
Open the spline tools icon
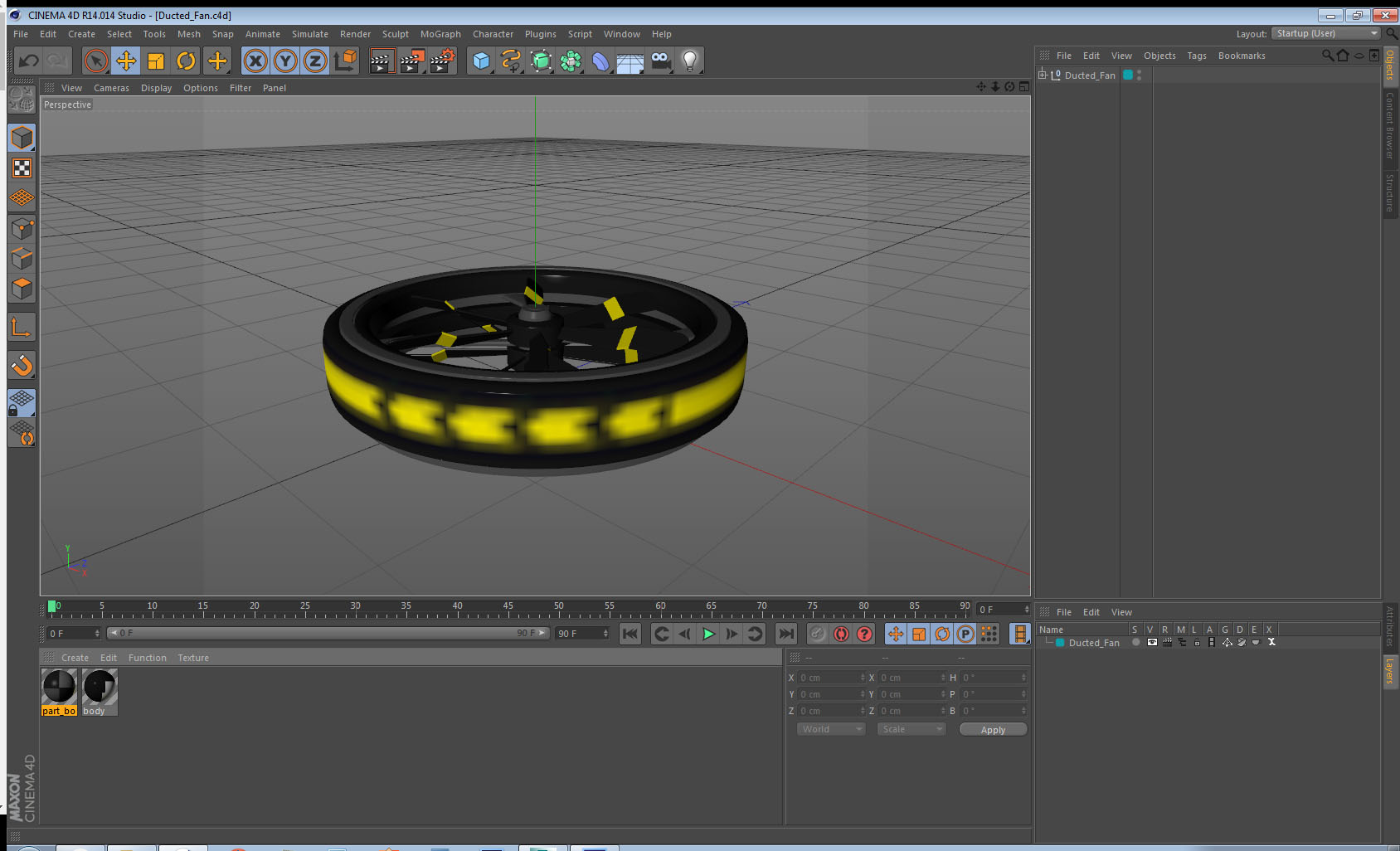[x=511, y=61]
